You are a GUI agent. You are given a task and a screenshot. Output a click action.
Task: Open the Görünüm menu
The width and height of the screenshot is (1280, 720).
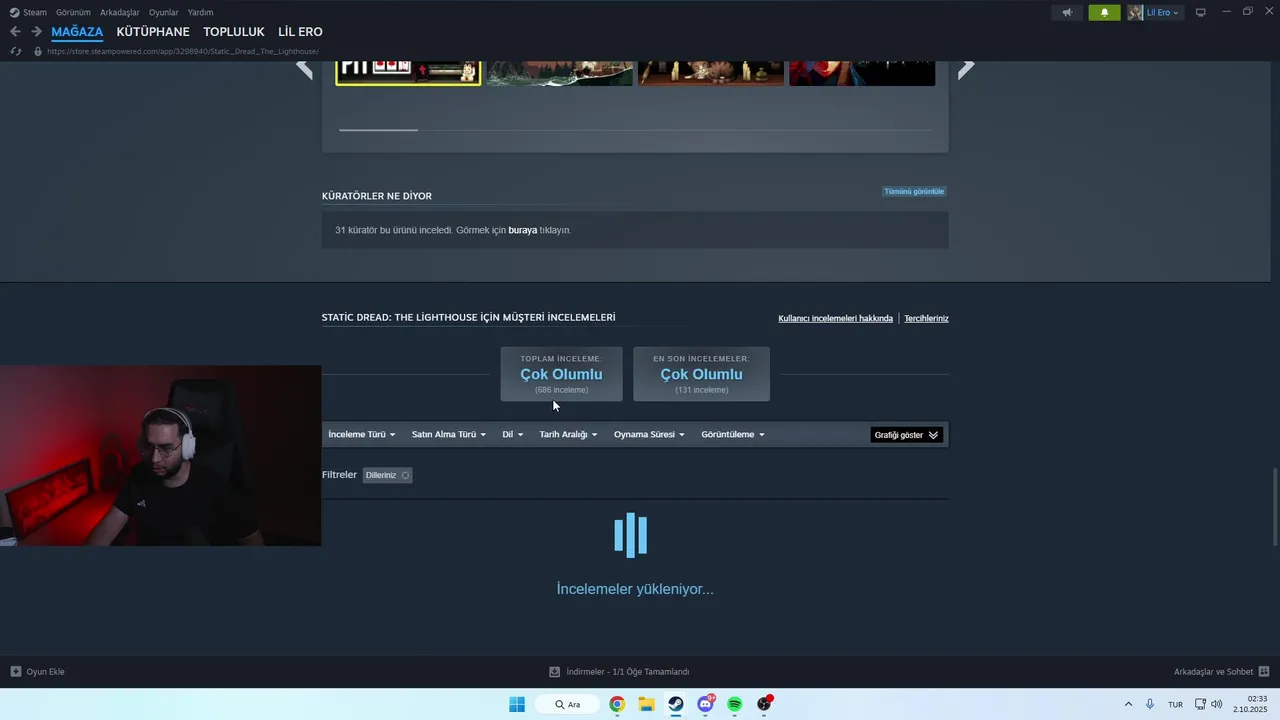[73, 12]
